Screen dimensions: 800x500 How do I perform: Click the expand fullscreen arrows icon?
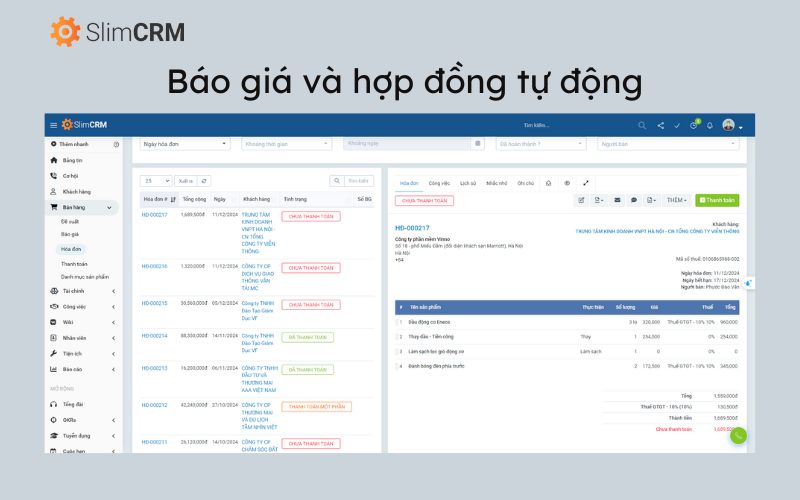coord(586,184)
